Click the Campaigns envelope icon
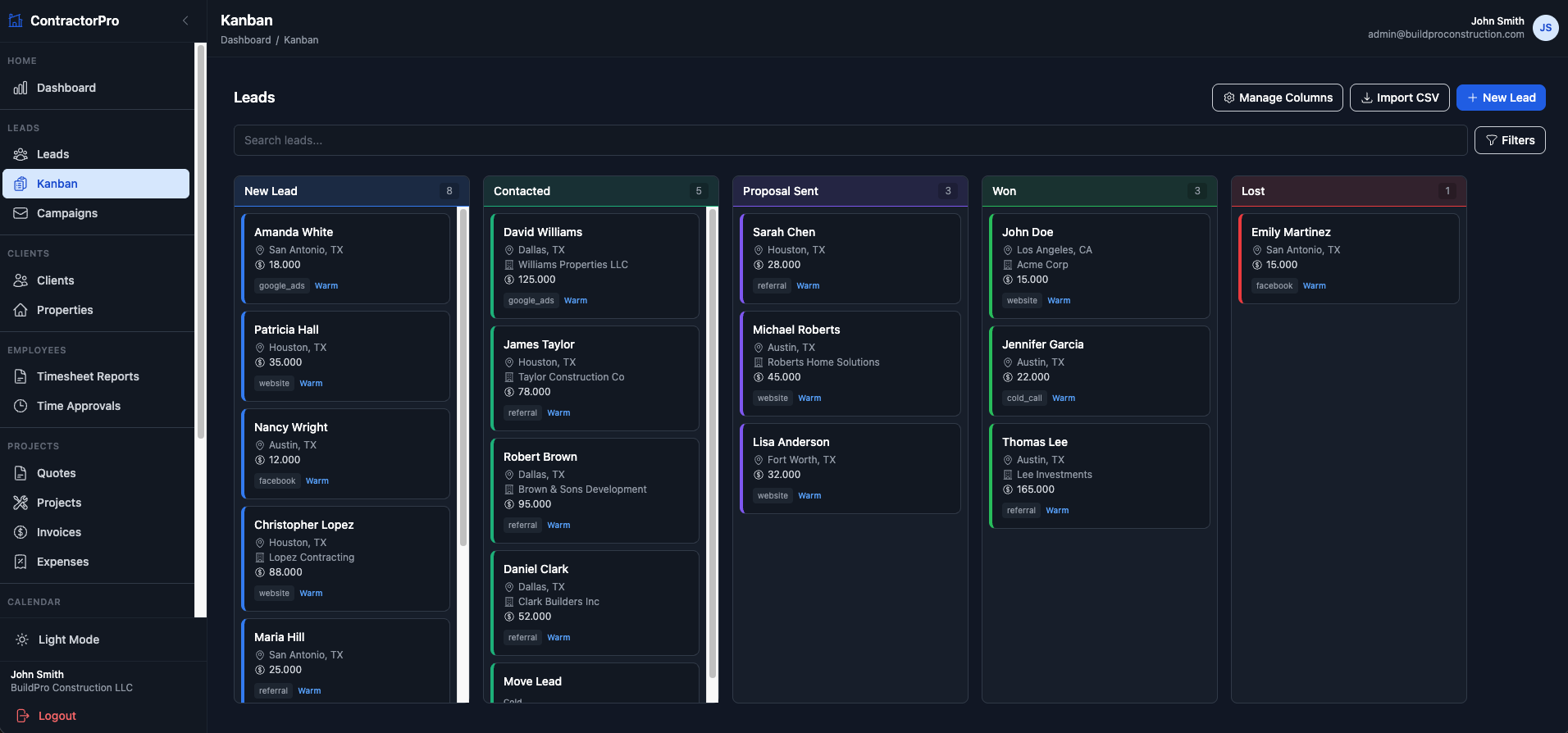Viewport: 1568px width, 733px height. 21,213
